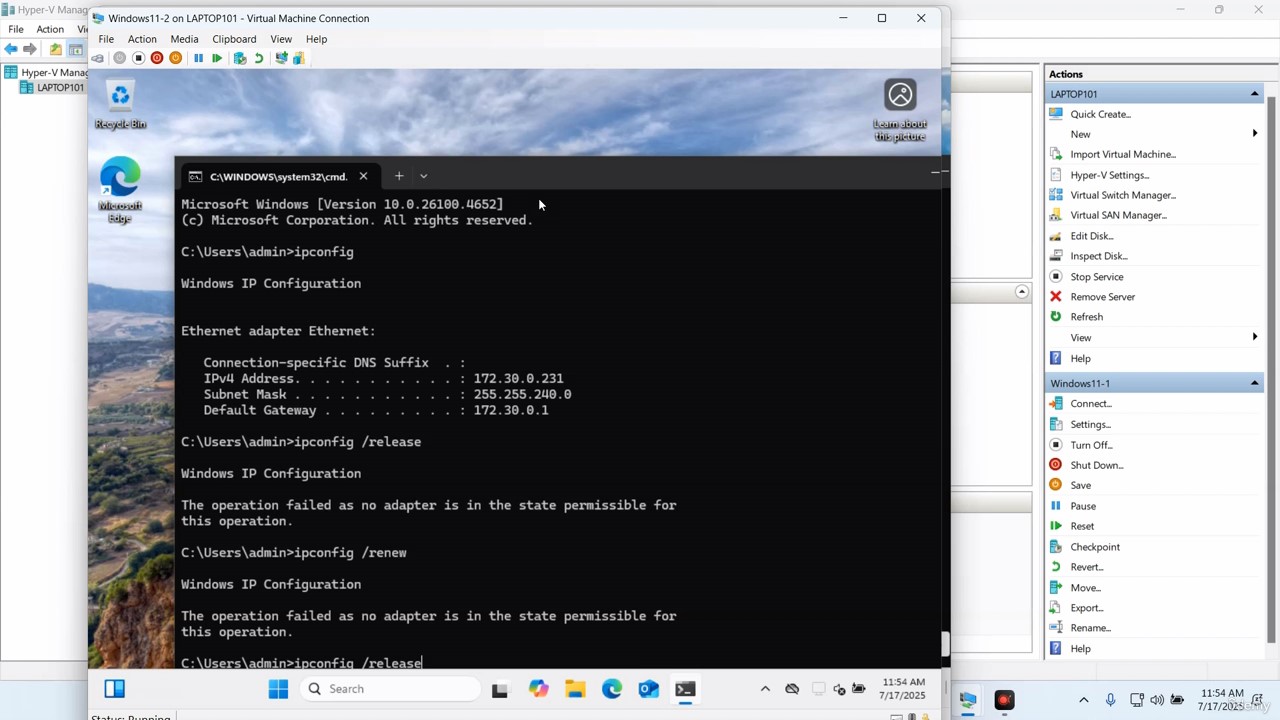Open the Recycle Bin desktop icon
This screenshot has width=1280, height=720.
click(120, 106)
